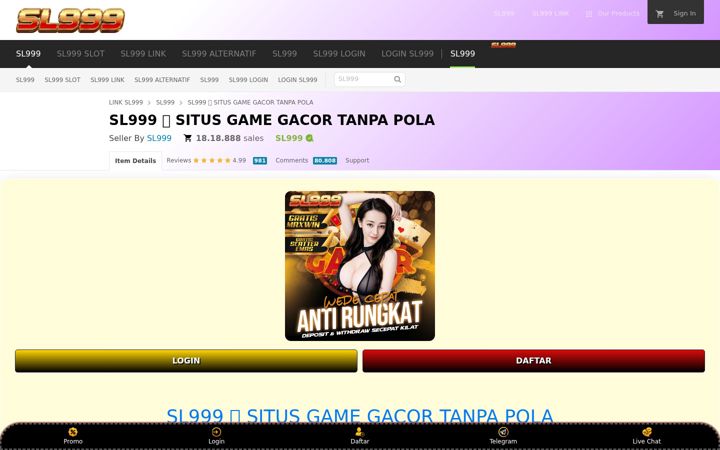
Task: Select SL999 SLOT in the dark navigation bar
Action: [80, 54]
